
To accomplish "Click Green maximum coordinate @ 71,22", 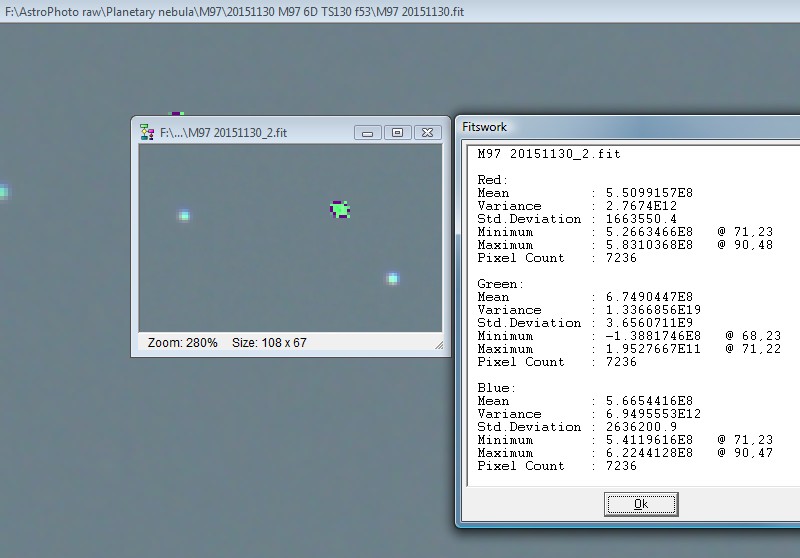I will [x=754, y=349].
